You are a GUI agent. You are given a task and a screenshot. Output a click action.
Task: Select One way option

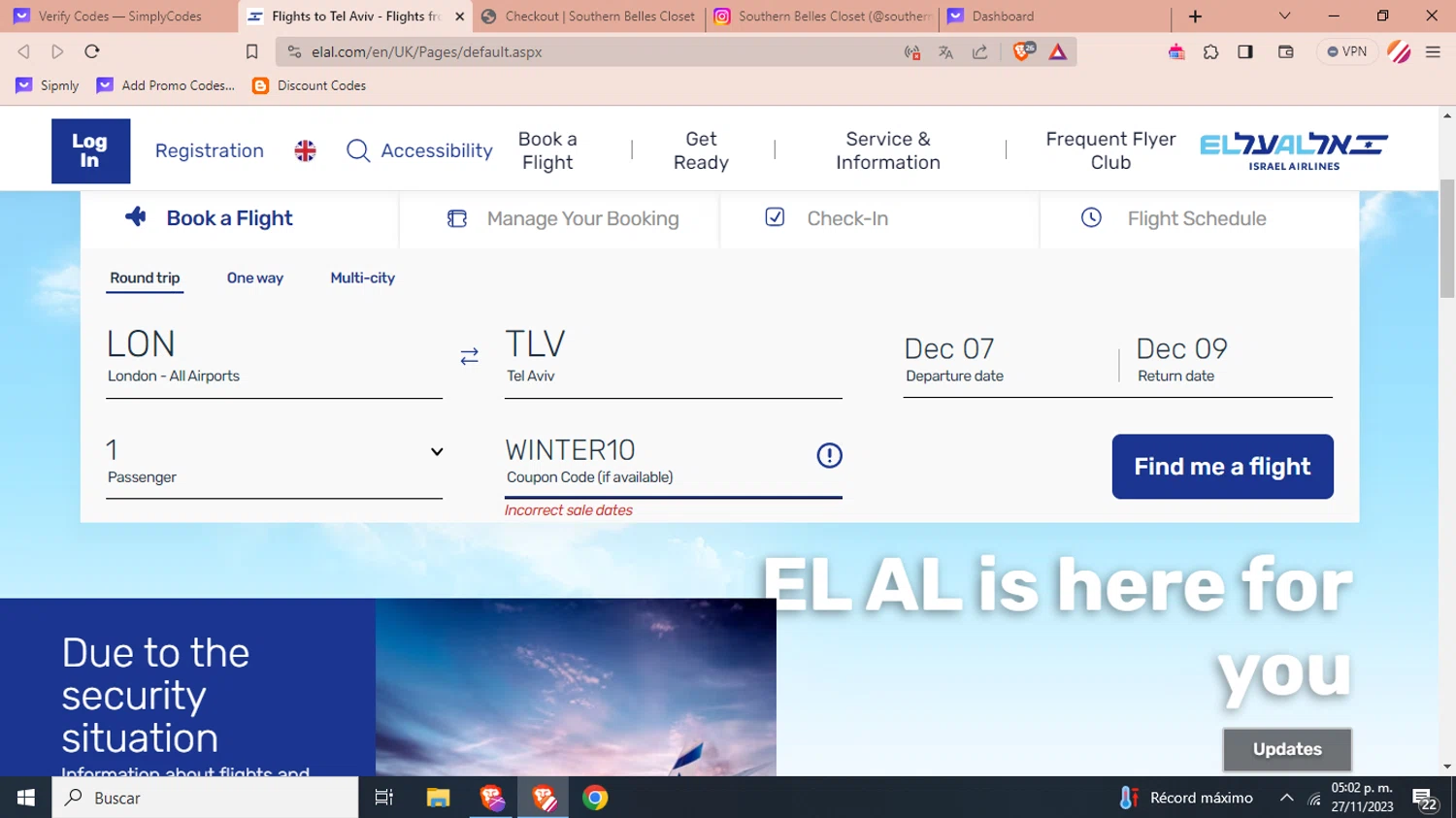255,278
